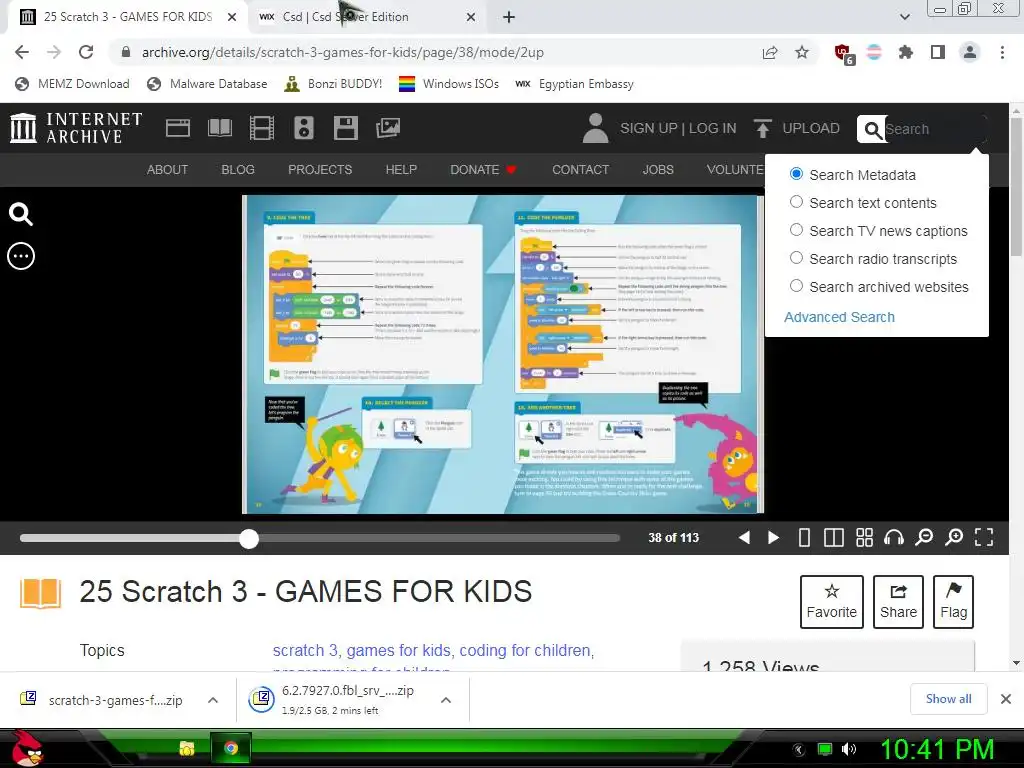Click SIGN UP link
The width and height of the screenshot is (1024, 768).
pyautogui.click(x=648, y=128)
